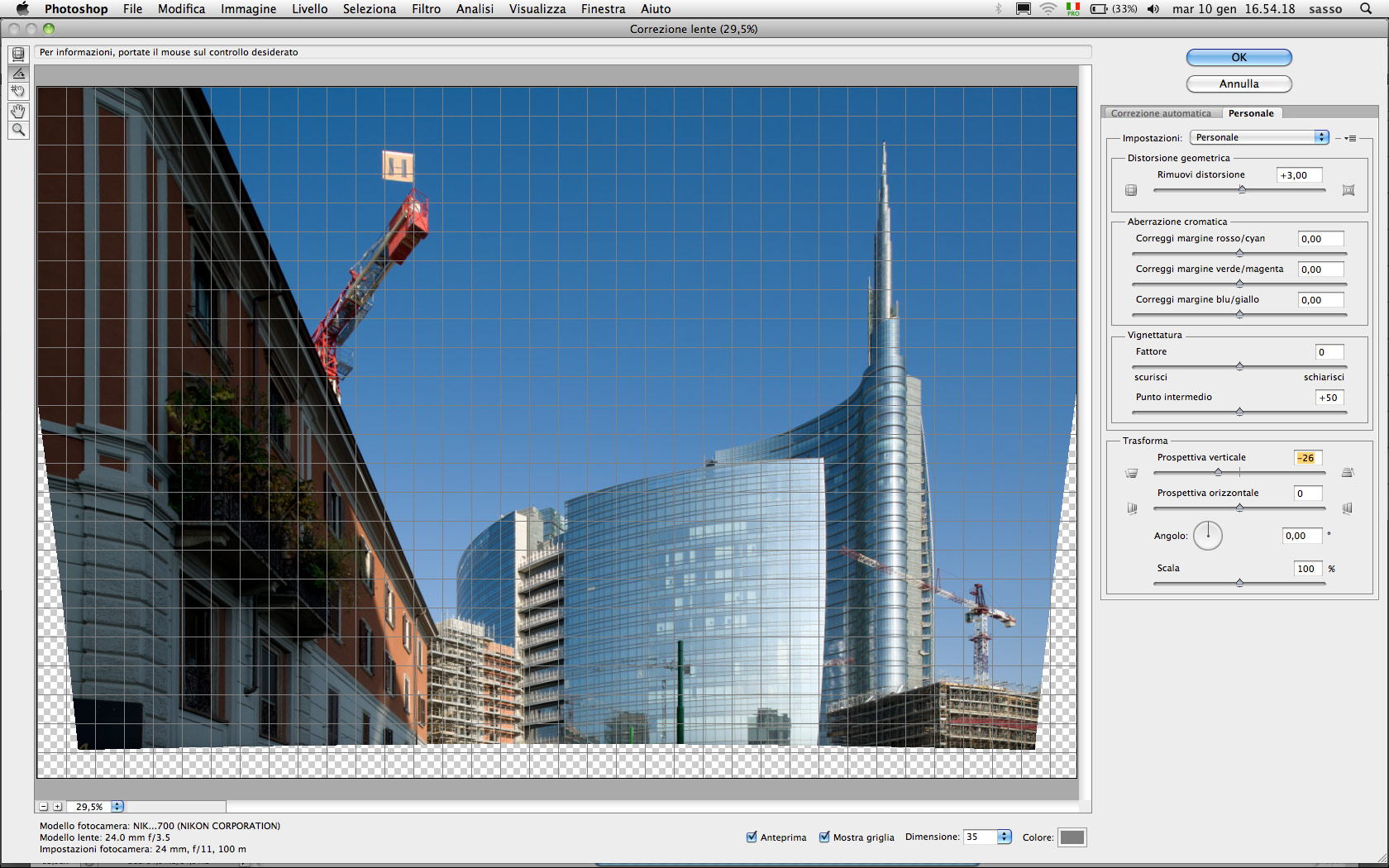Click the Annulla button
Screen dimensions: 1389x868
[1239, 83]
